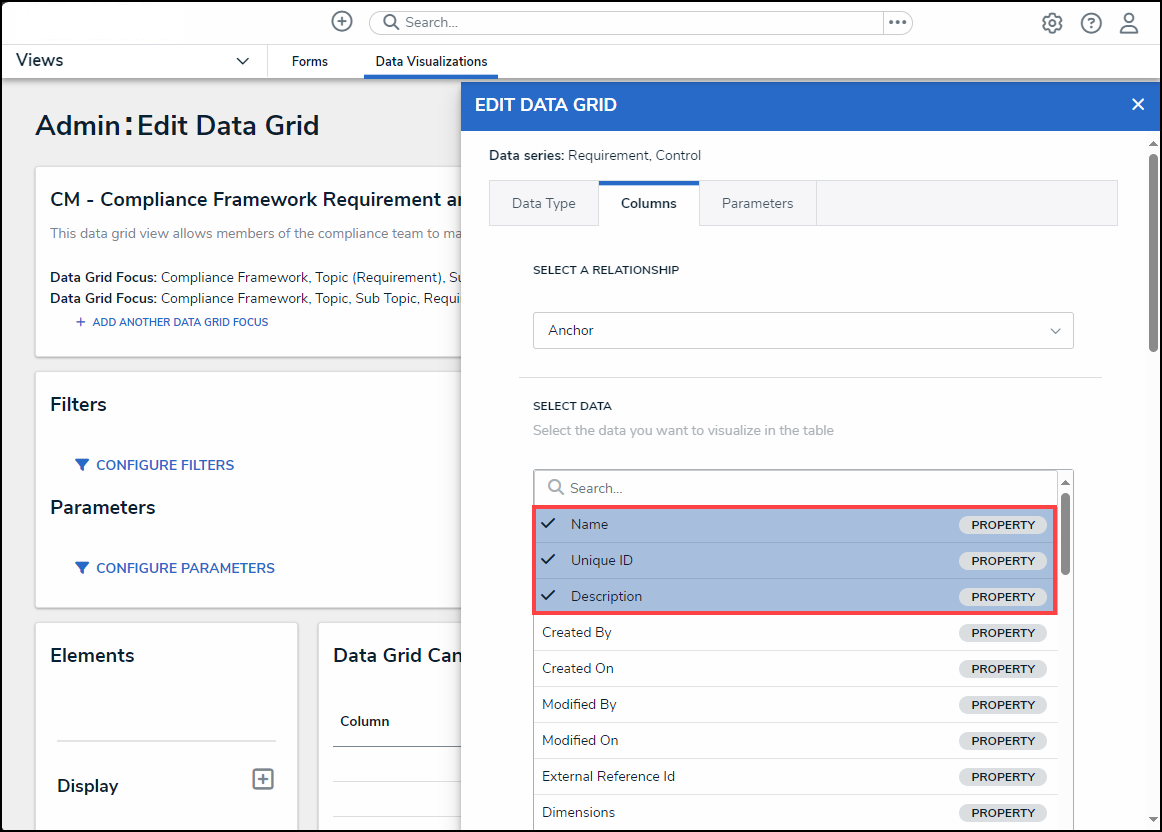Open the Anchor relationship dropdown

tap(802, 330)
